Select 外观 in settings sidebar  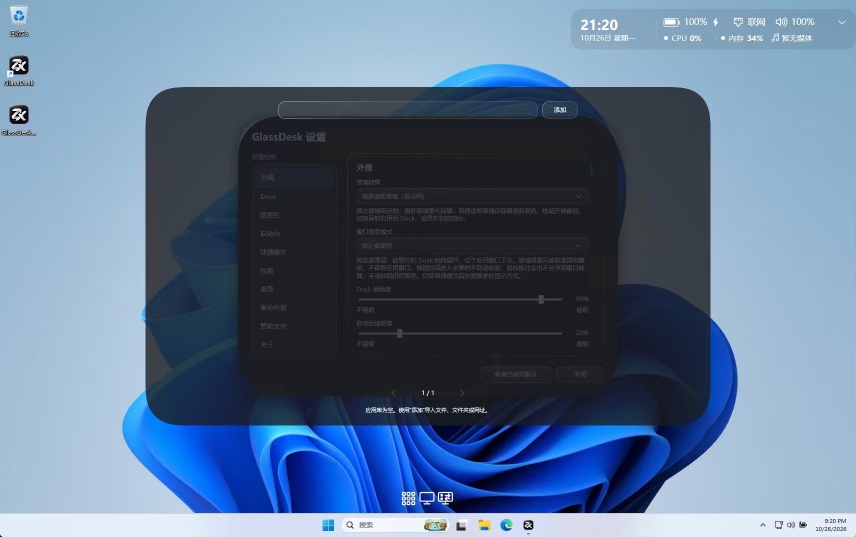tap(294, 178)
